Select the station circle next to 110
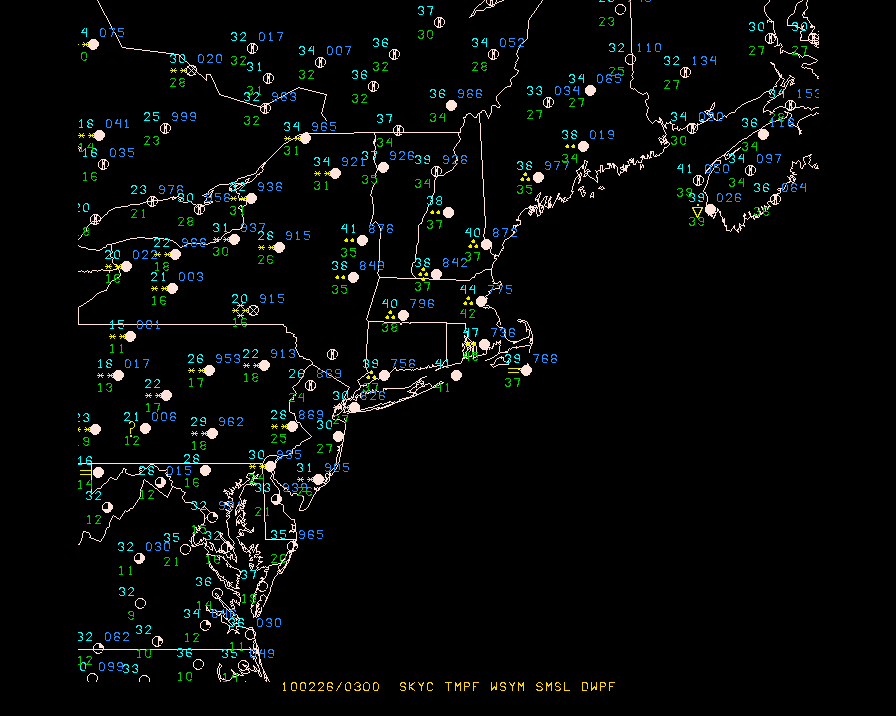This screenshot has height=716, width=896. coord(631,59)
